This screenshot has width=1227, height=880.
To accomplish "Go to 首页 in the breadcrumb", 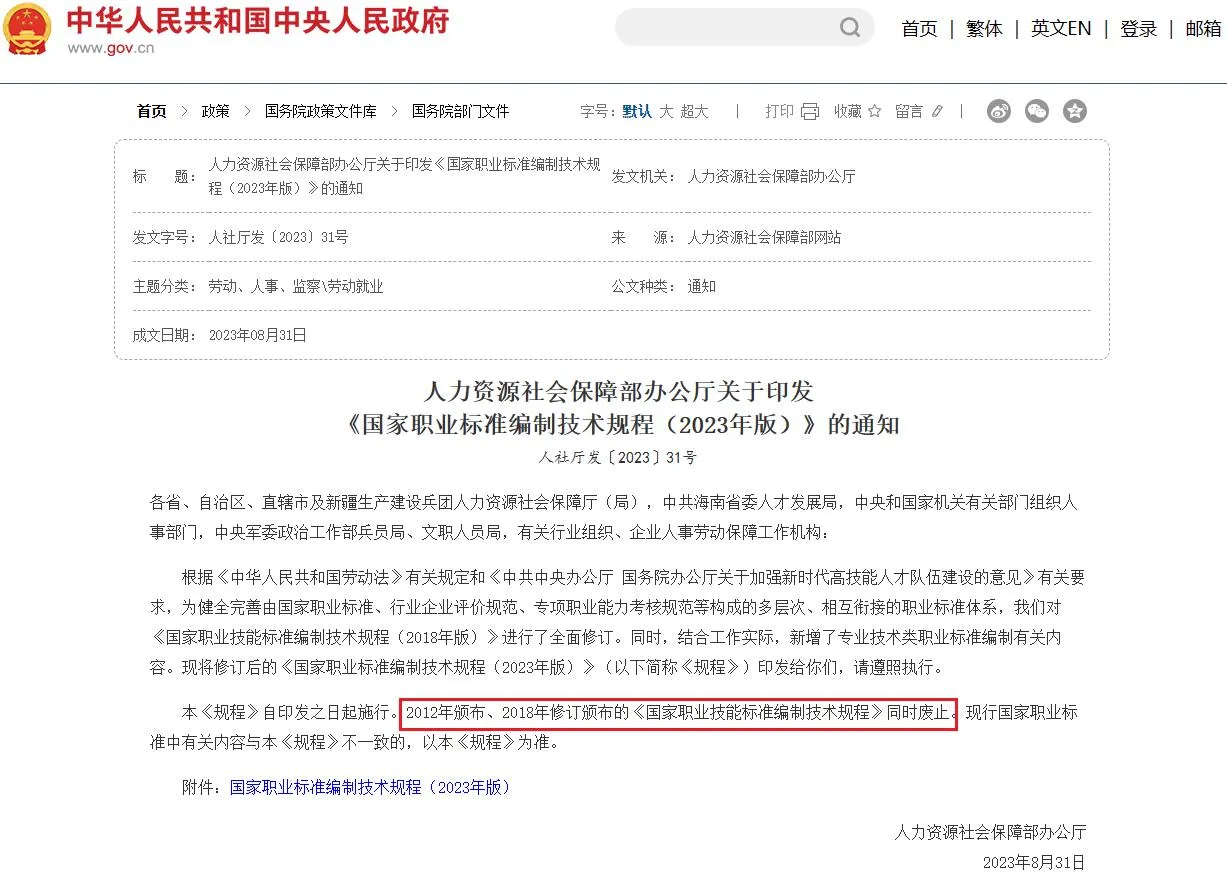I will [152, 111].
